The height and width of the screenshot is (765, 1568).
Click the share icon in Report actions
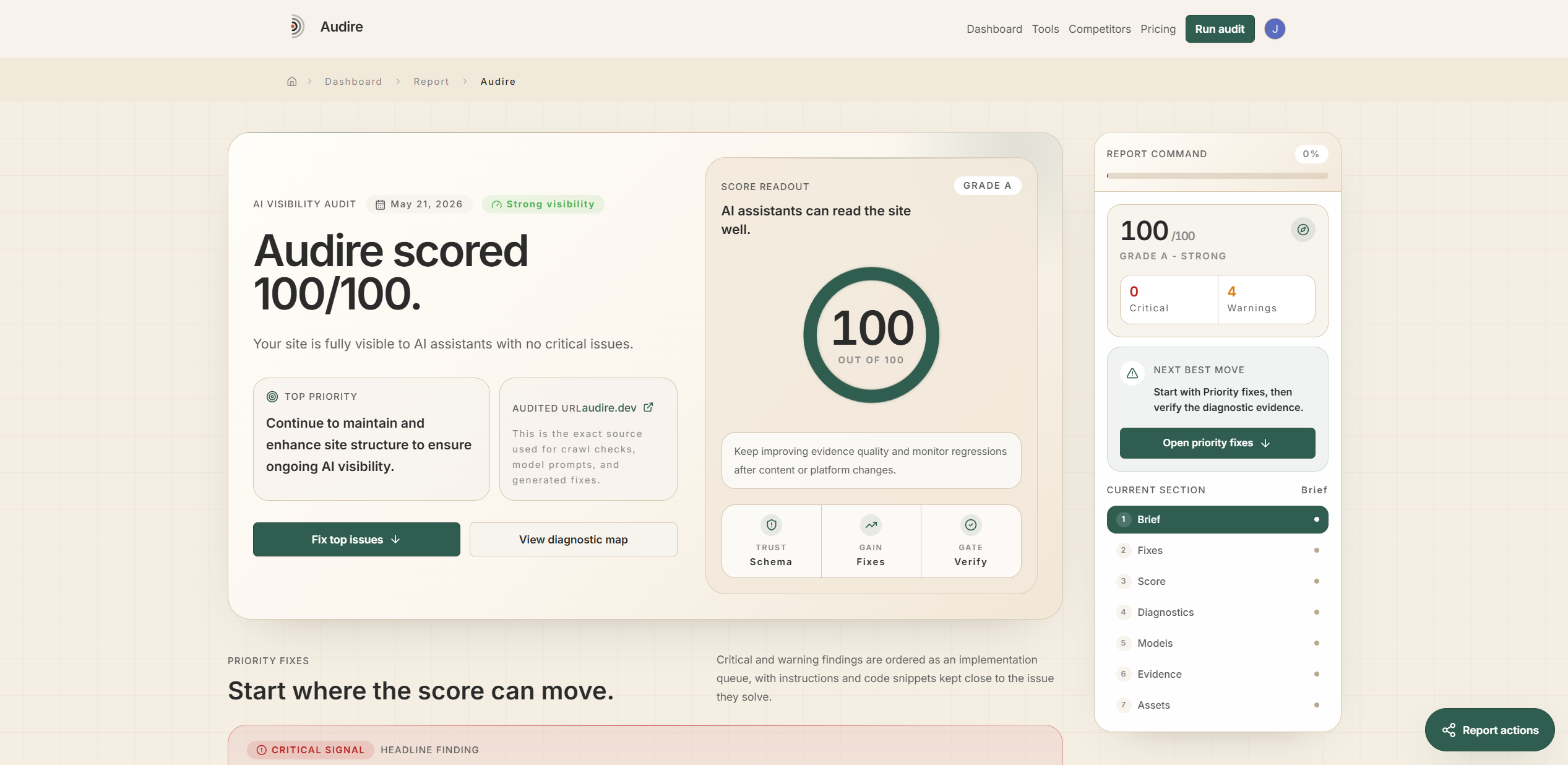[x=1449, y=730]
